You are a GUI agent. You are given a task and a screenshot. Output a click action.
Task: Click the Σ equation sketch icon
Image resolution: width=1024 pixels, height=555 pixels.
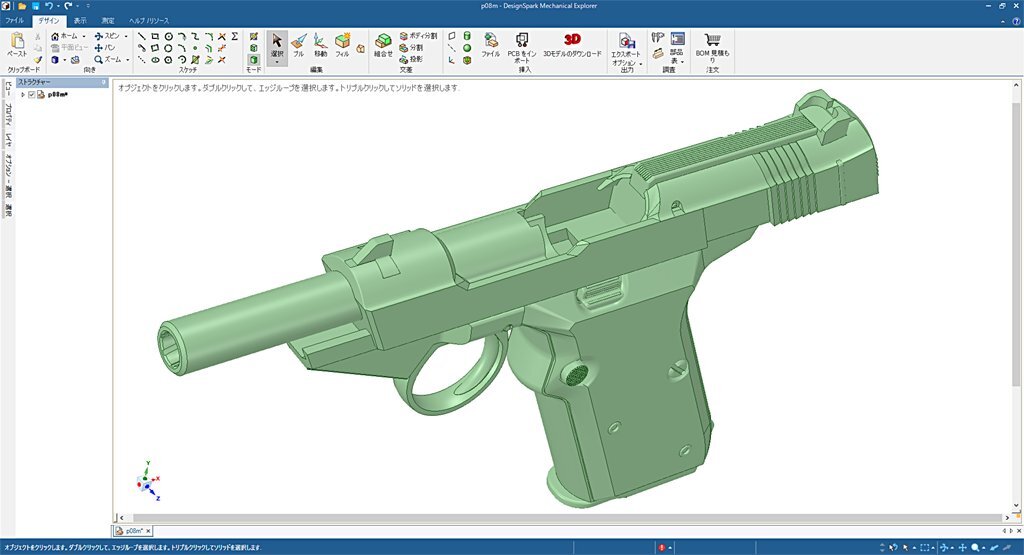[x=234, y=37]
